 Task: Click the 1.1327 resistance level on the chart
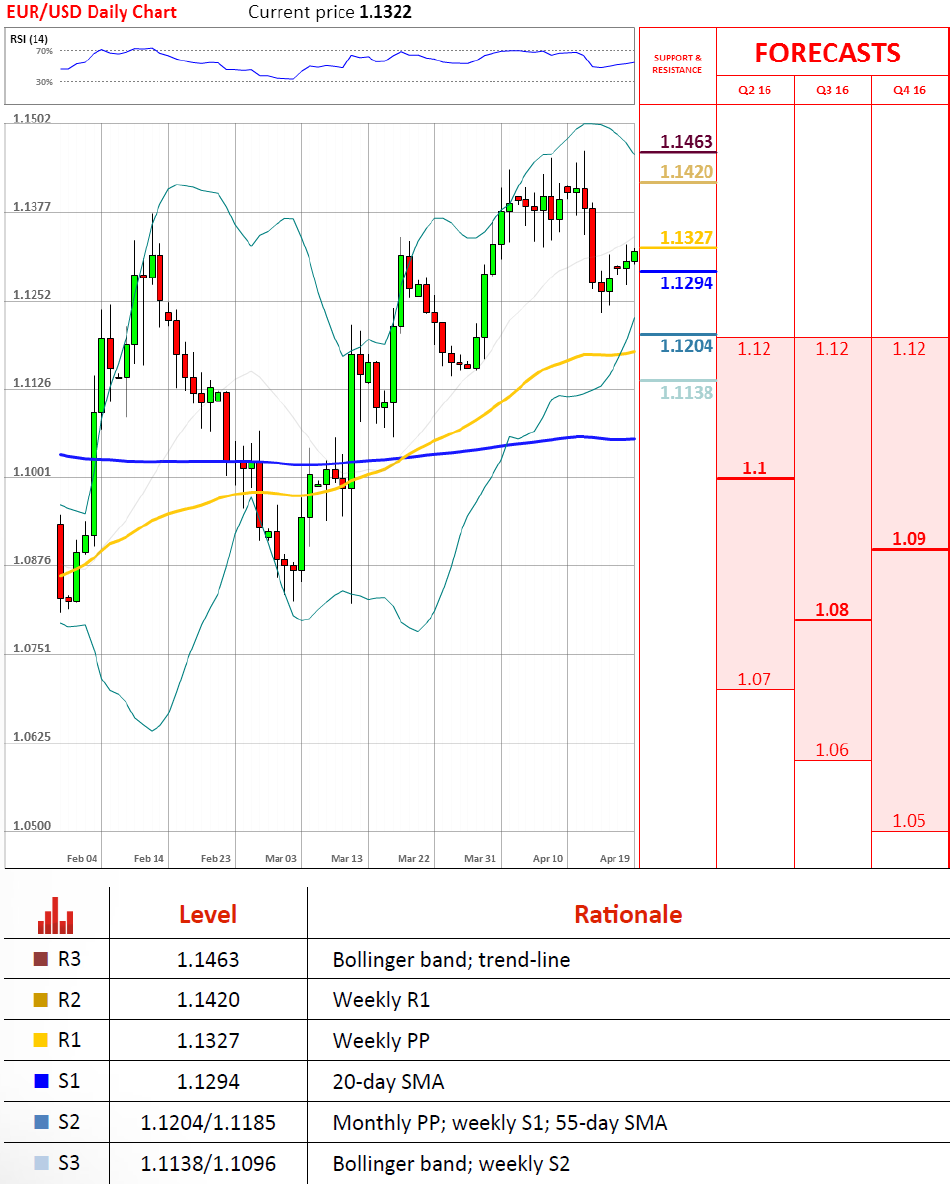(686, 238)
